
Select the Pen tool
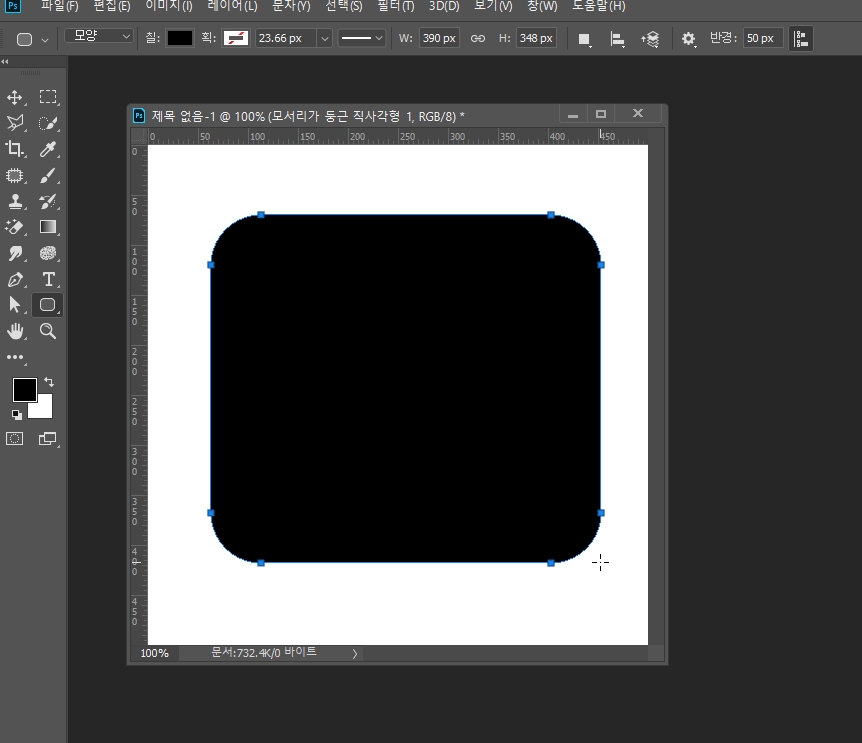[x=15, y=279]
